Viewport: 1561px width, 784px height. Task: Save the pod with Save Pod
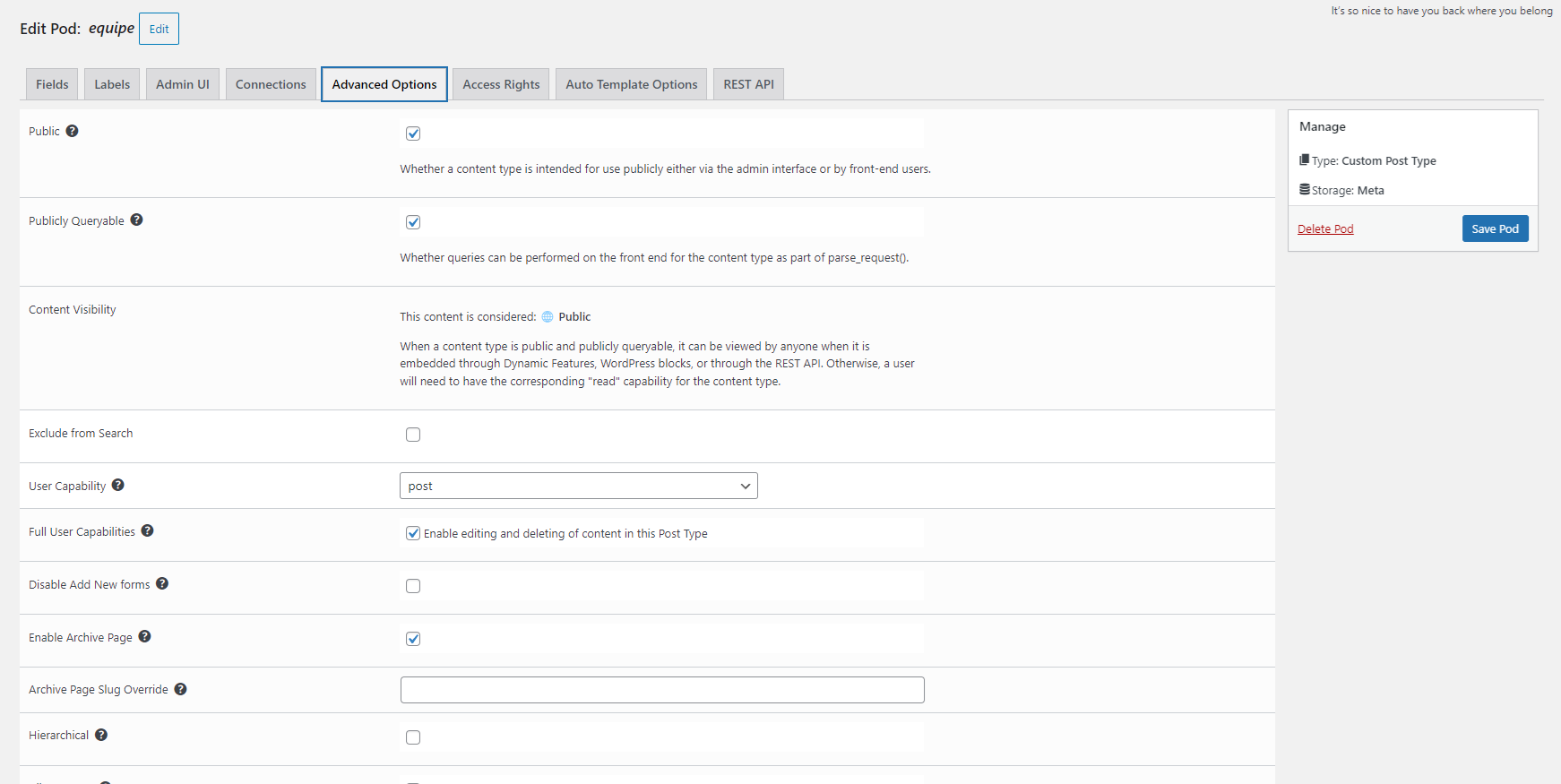click(1496, 228)
